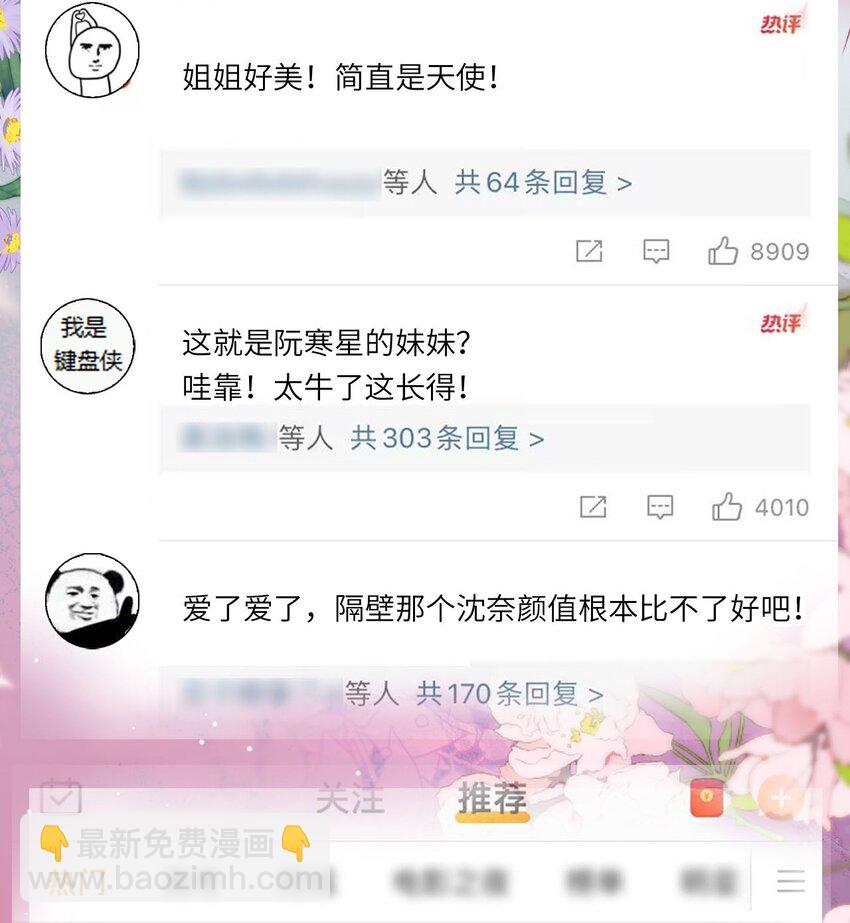850x923 pixels.
Task: Share the 姐姐好美 comment
Action: coord(589,251)
